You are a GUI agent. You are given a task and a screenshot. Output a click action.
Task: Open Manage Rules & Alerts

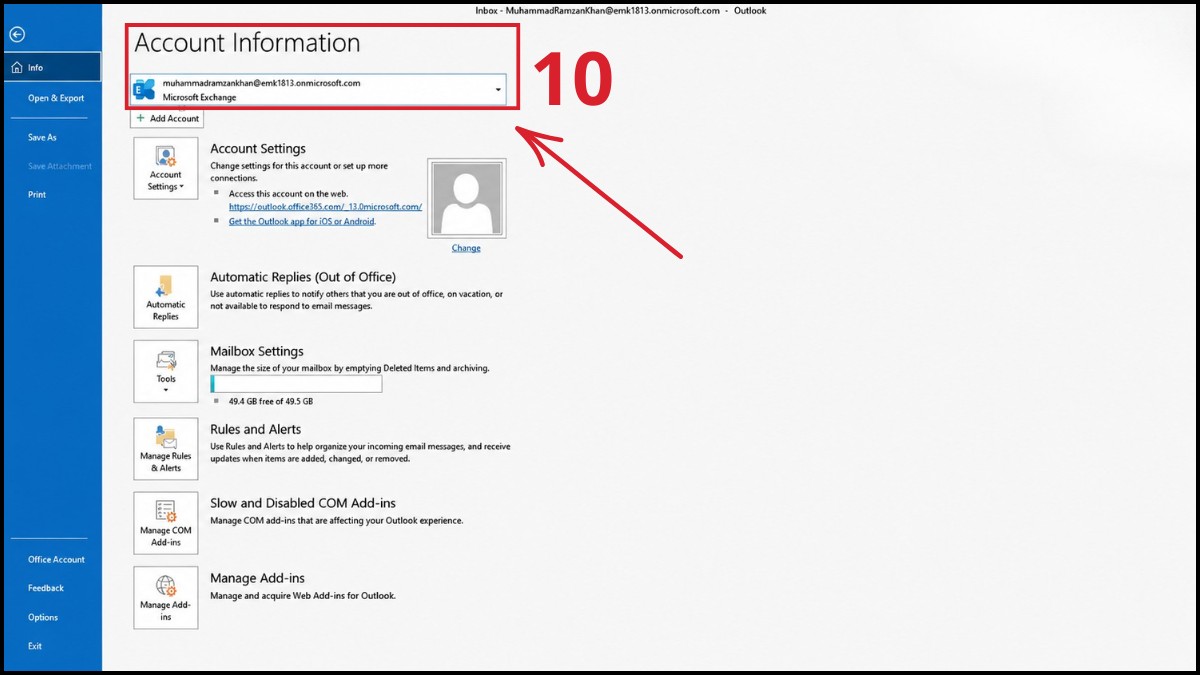tap(166, 448)
